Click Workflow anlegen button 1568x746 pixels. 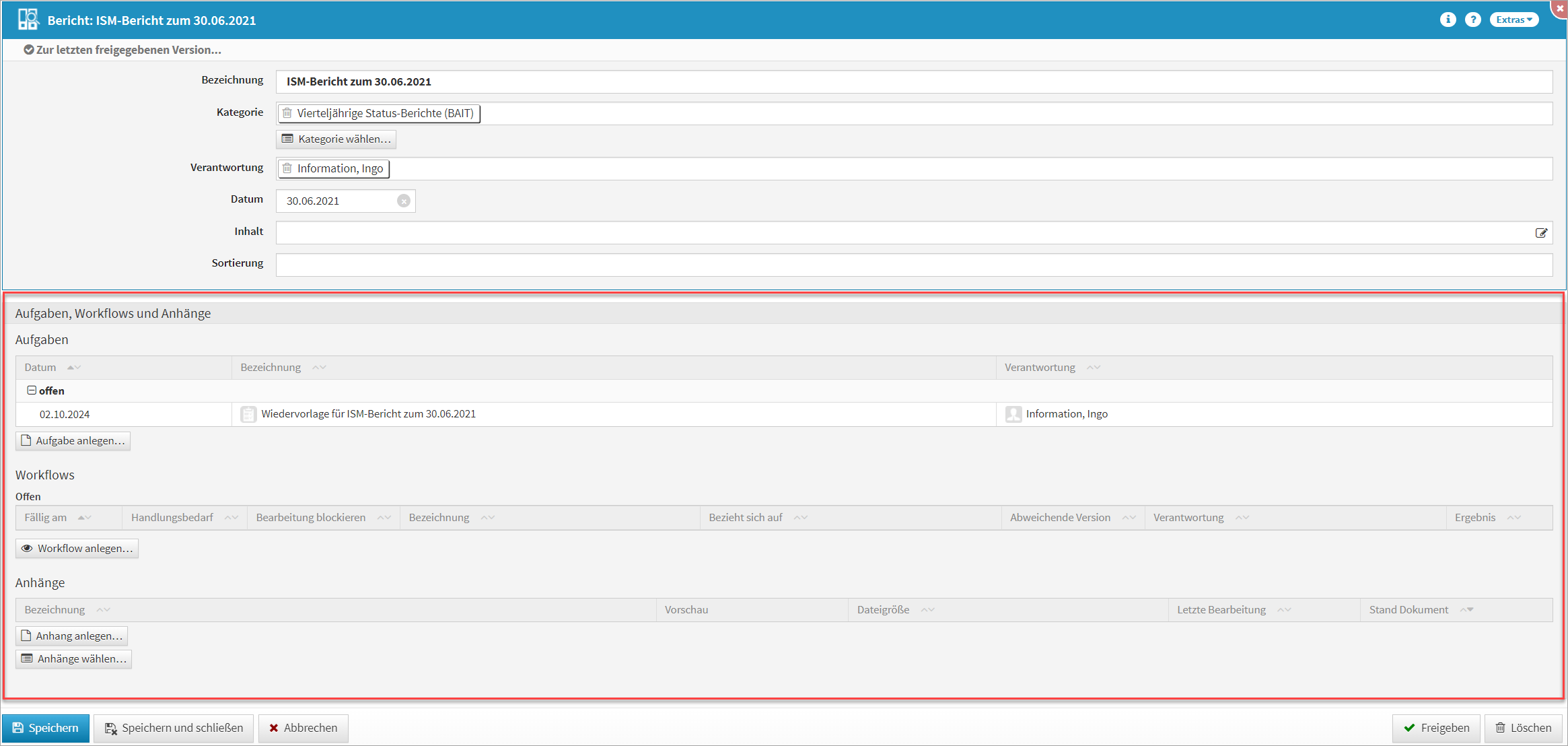(77, 548)
